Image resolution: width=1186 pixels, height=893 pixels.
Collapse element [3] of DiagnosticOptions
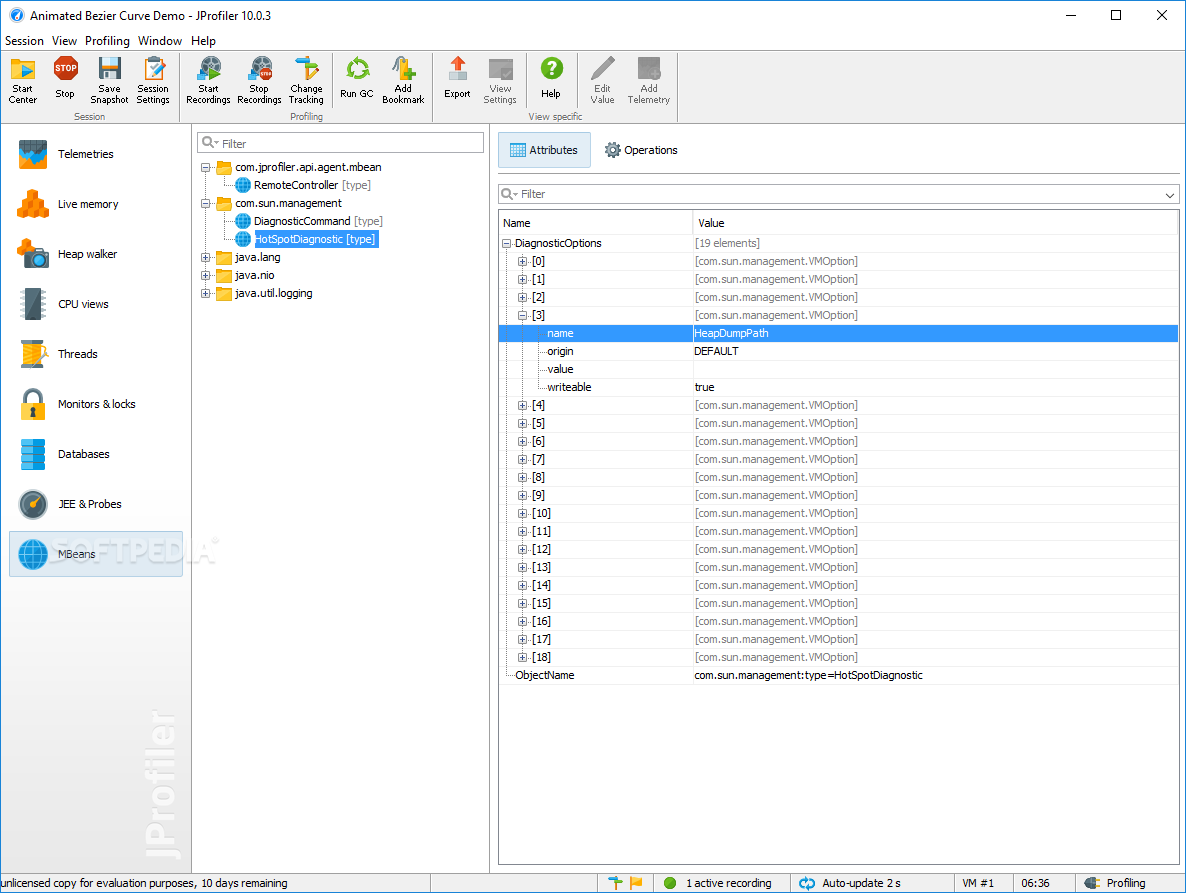[523, 315]
